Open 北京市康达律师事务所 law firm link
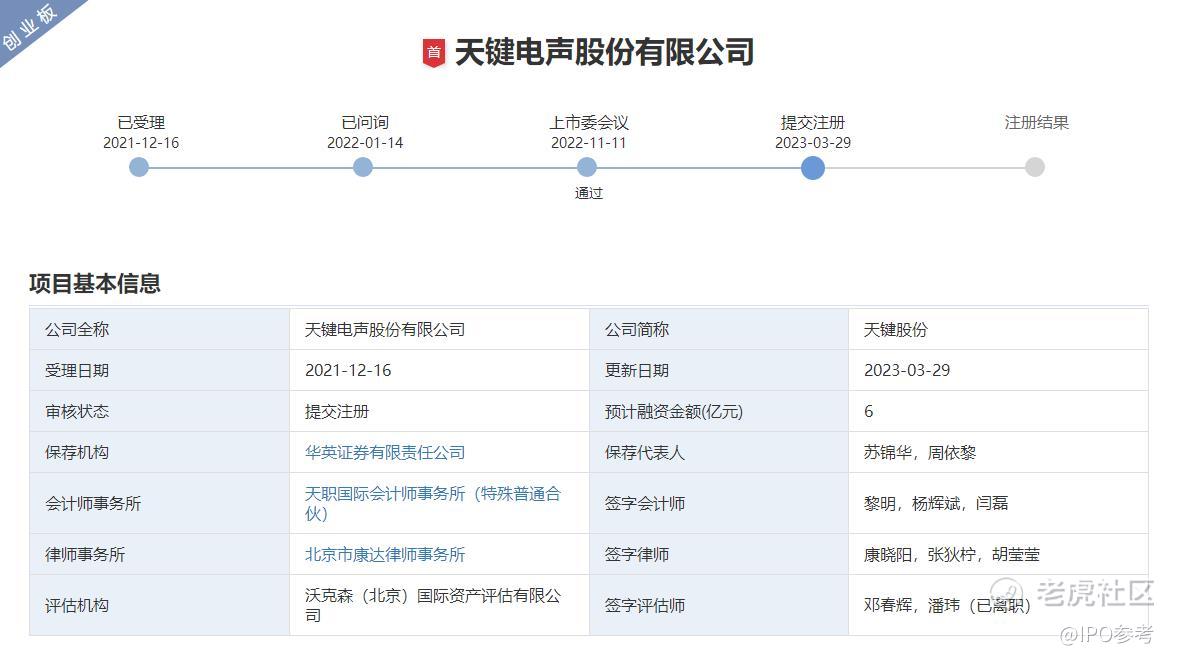This screenshot has width=1177, height=661. [385, 554]
